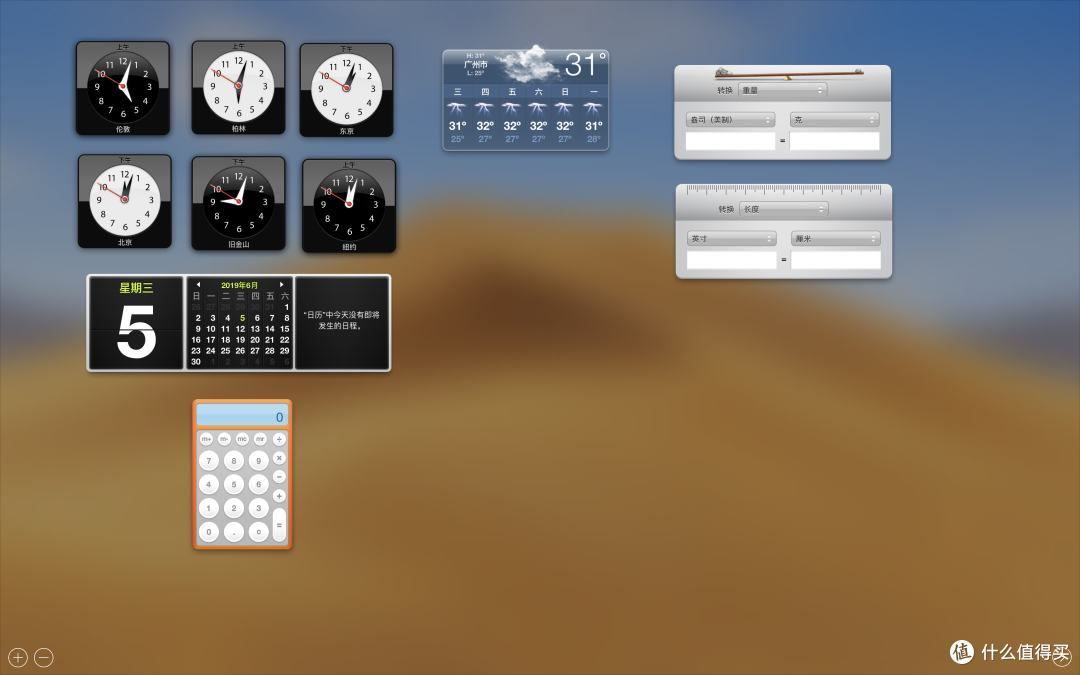Go to previous month in calendar widget
Screen dimensions: 1080x675
(x=198, y=284)
